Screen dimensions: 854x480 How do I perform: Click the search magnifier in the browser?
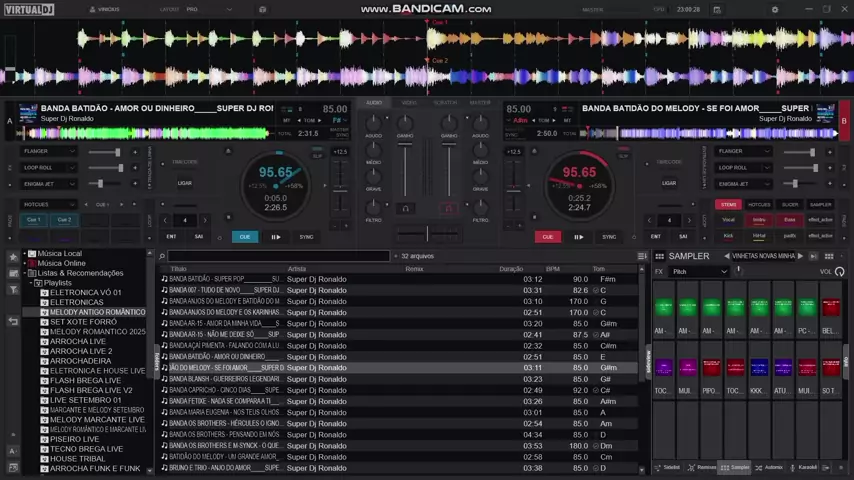coord(162,256)
